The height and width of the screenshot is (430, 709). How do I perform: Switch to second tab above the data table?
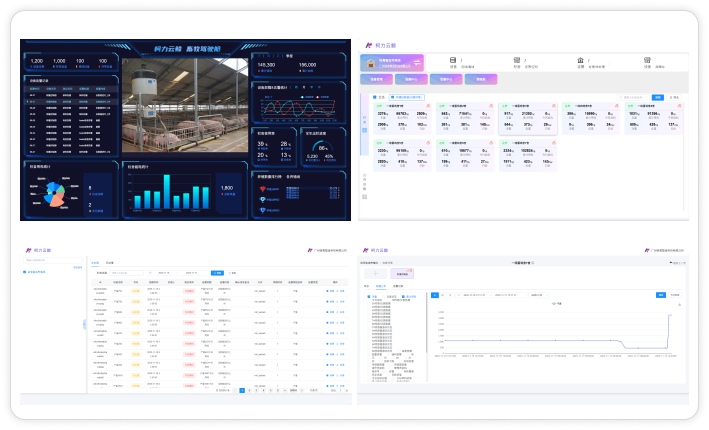[109, 263]
